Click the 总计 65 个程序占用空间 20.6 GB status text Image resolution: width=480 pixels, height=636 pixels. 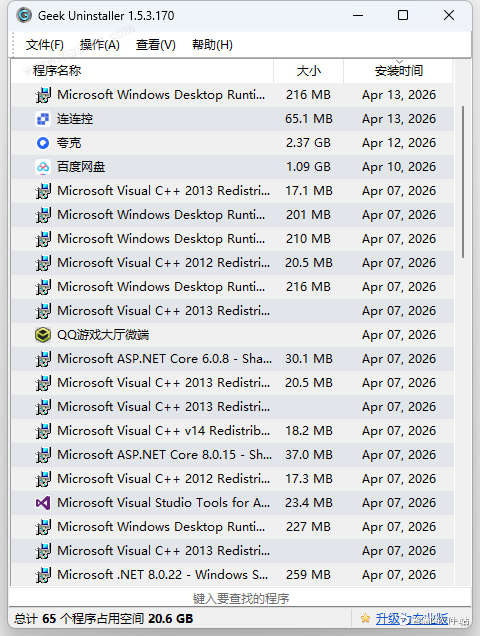[104, 619]
